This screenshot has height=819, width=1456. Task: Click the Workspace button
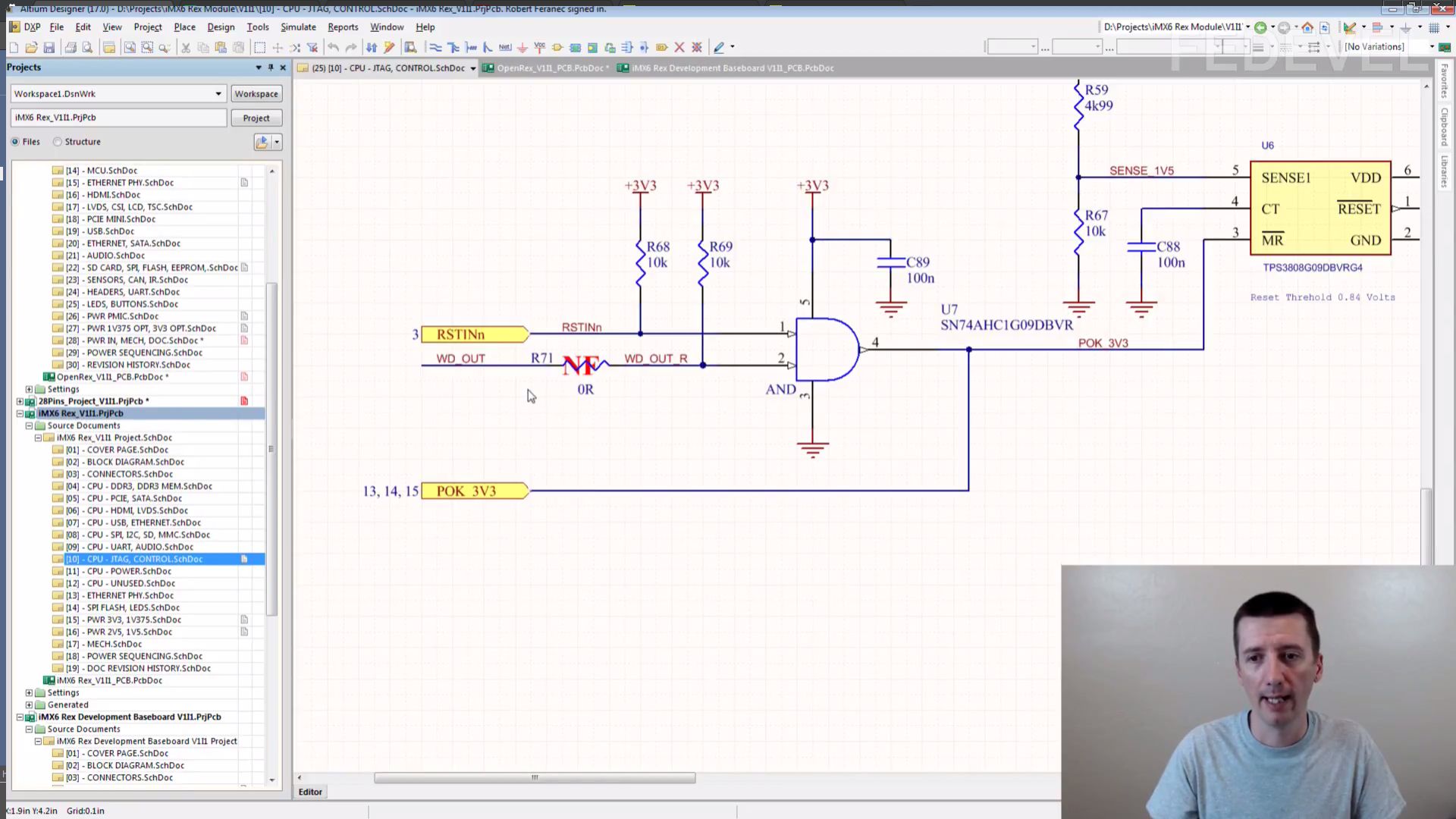pyautogui.click(x=256, y=94)
